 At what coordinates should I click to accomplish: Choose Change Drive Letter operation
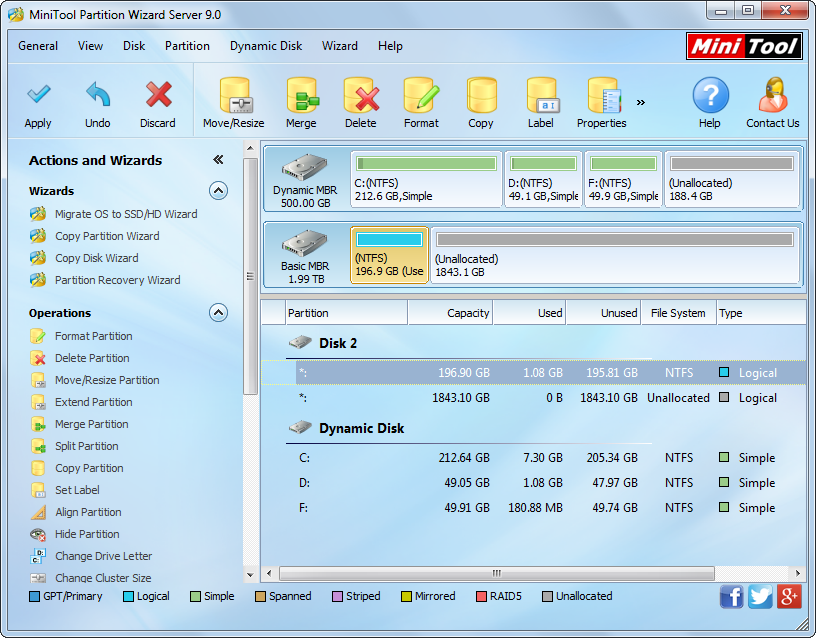(x=104, y=556)
